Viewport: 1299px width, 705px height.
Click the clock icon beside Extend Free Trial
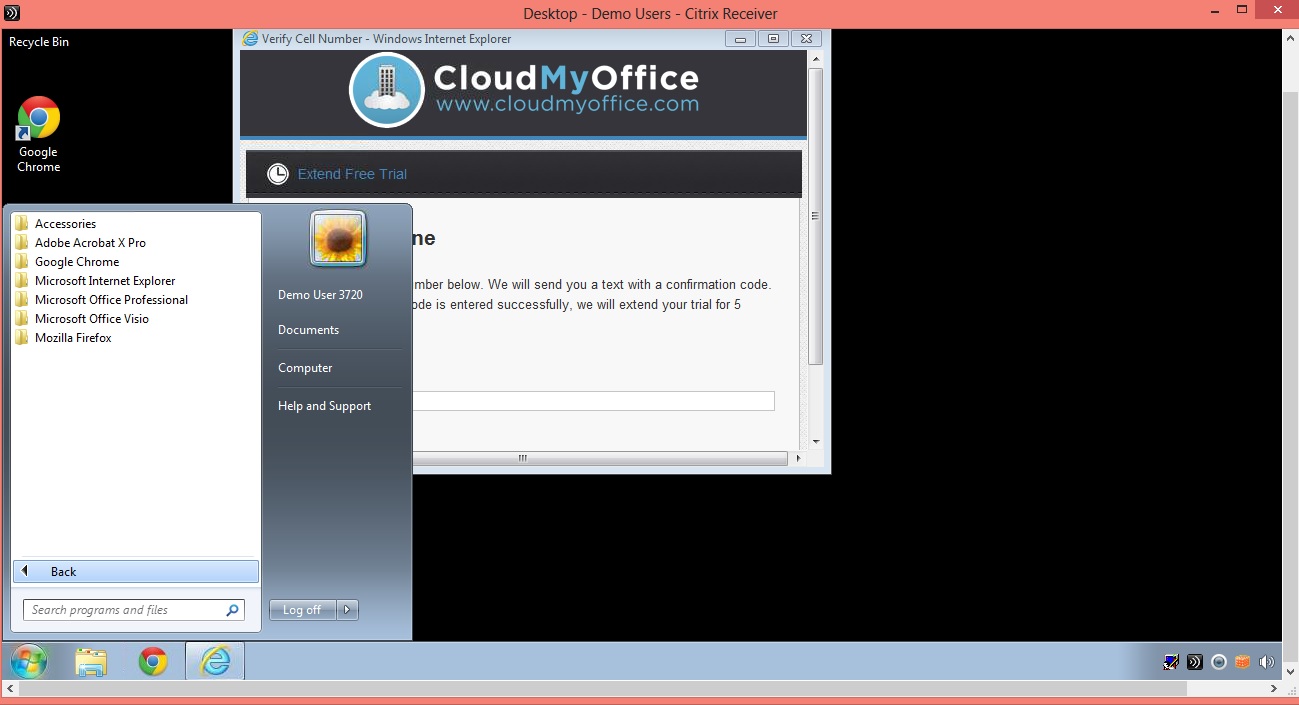[x=278, y=174]
